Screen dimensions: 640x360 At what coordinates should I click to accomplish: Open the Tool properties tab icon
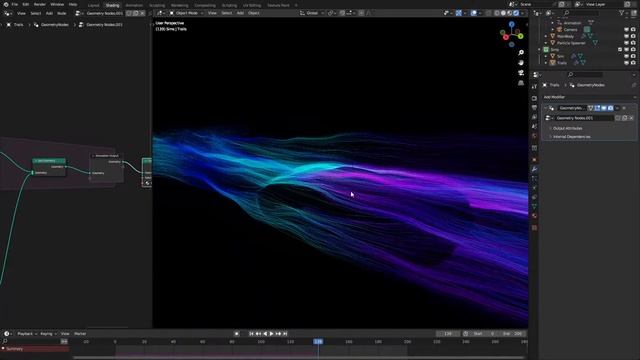click(x=534, y=87)
